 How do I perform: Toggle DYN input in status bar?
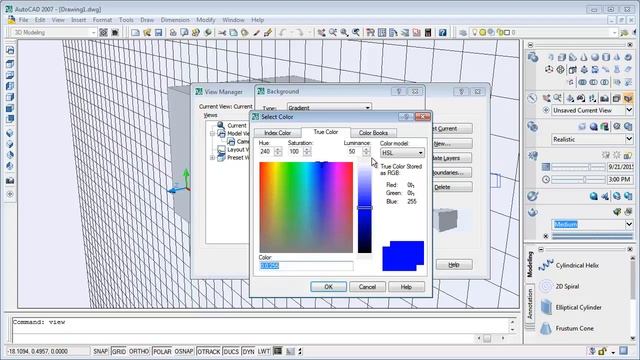248,351
